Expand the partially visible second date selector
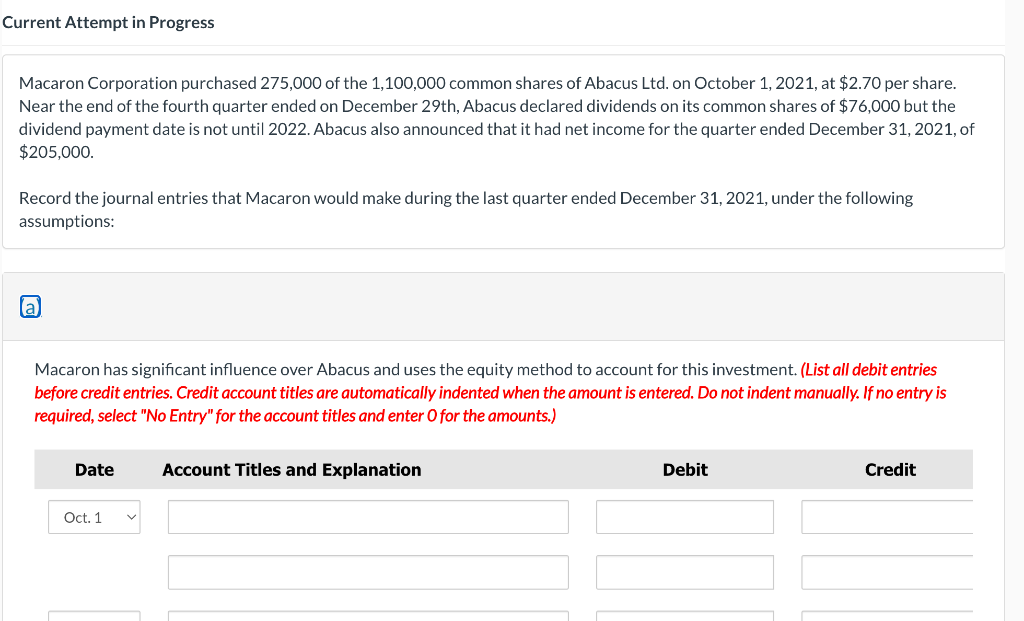This screenshot has width=1024, height=621. click(94, 614)
